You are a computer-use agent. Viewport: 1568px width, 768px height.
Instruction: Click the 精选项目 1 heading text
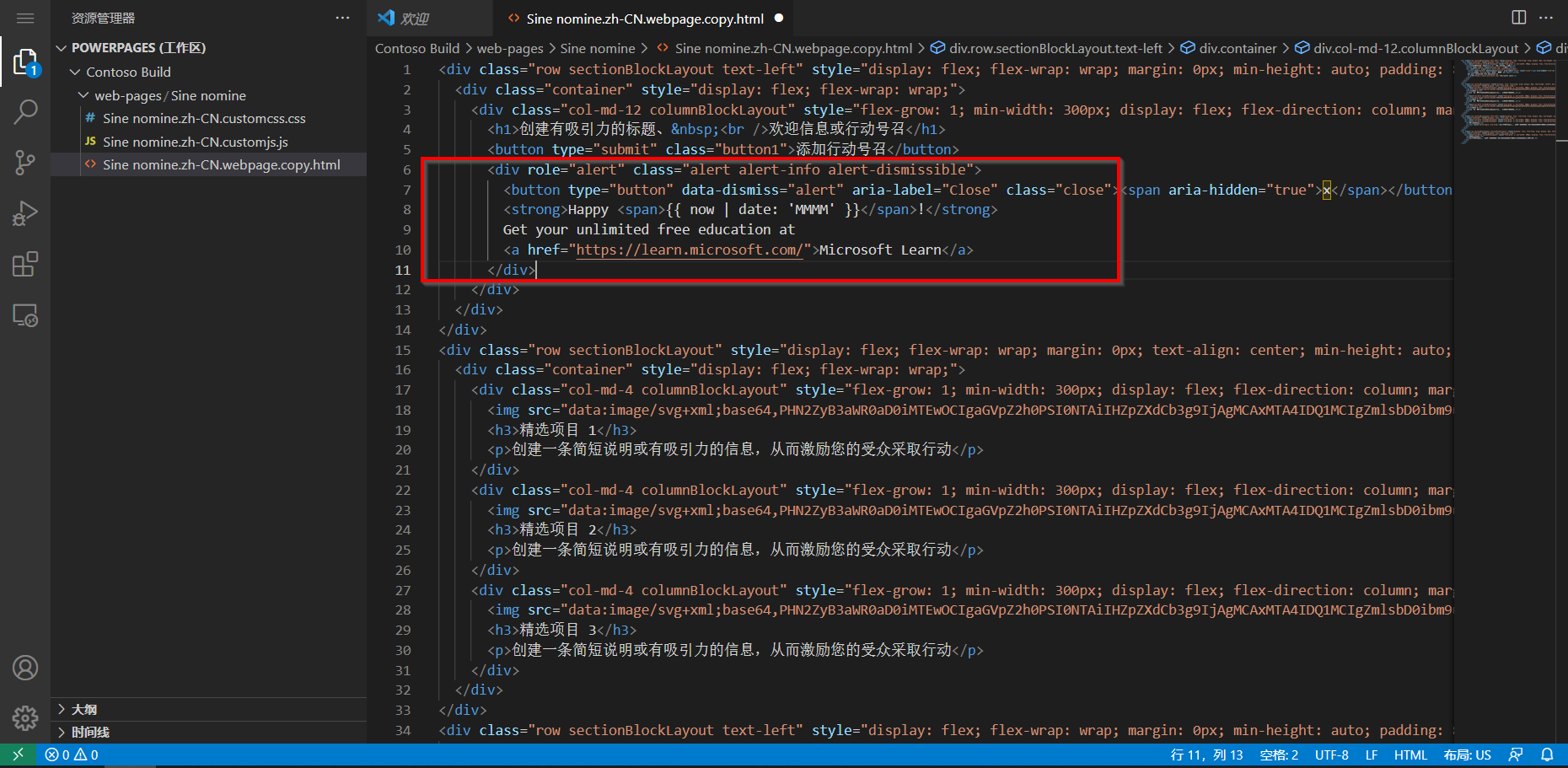558,430
